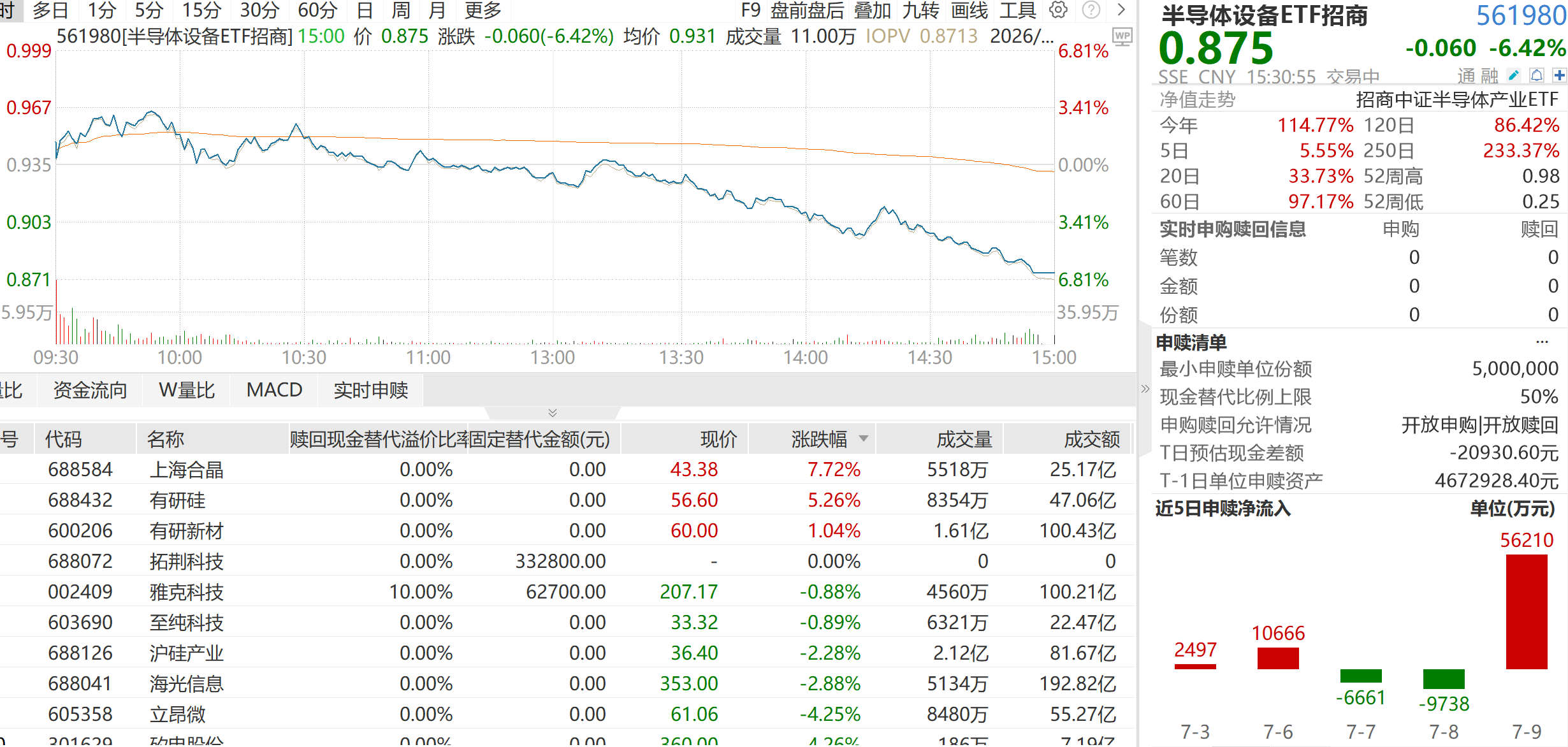Click the pencil note icon

coord(1513,76)
